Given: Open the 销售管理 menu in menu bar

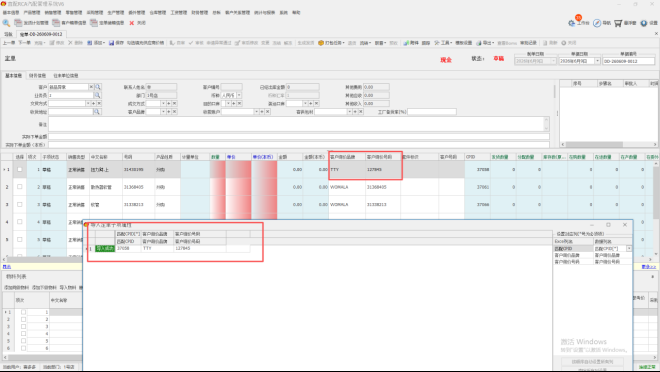Looking at the screenshot, I should tap(53, 13).
